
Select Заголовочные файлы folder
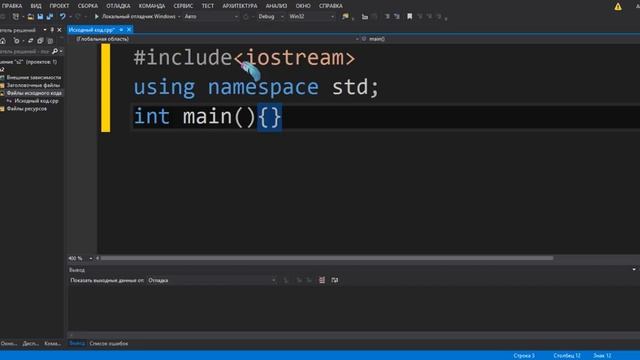click(x=33, y=85)
